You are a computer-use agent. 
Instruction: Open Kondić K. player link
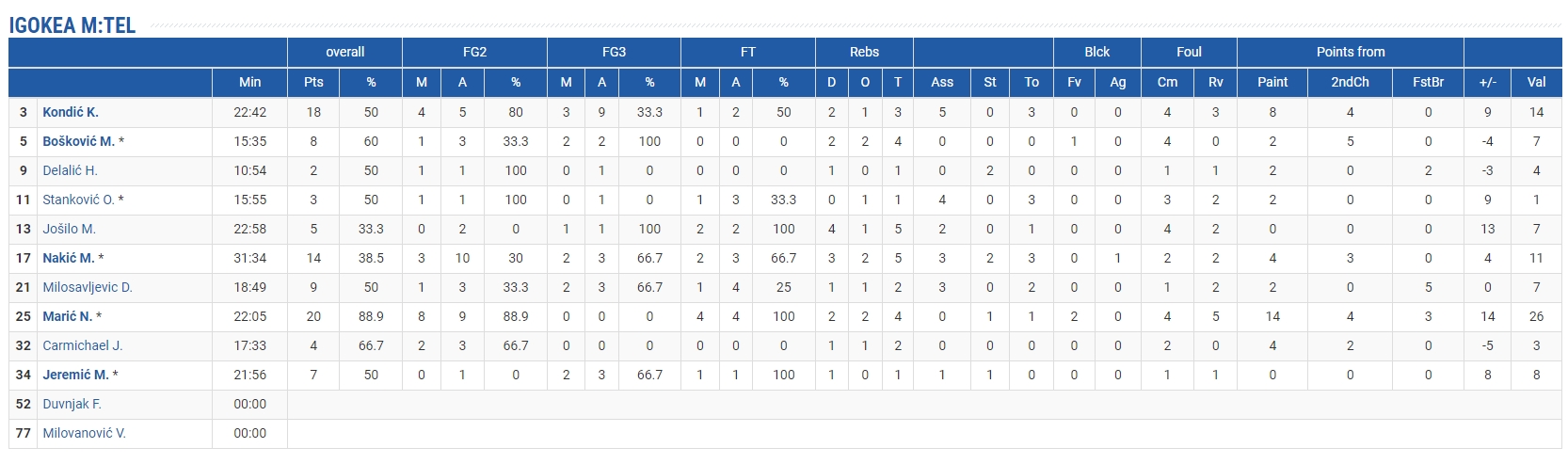point(71,112)
